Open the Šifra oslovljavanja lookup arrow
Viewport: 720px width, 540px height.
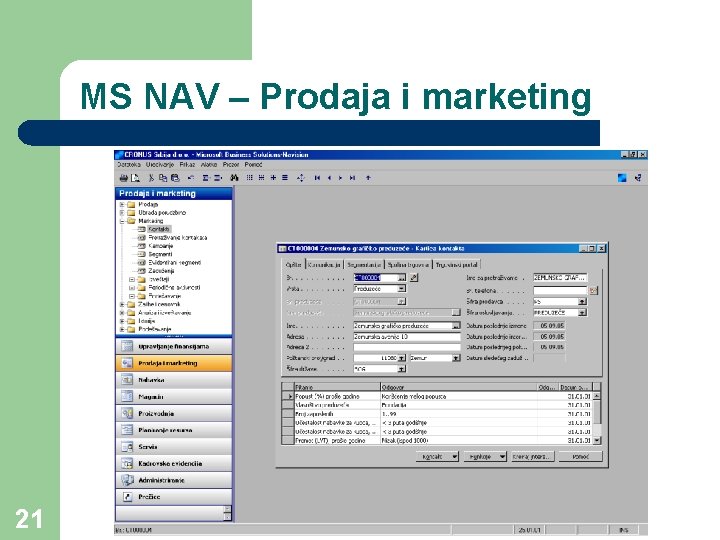[582, 313]
